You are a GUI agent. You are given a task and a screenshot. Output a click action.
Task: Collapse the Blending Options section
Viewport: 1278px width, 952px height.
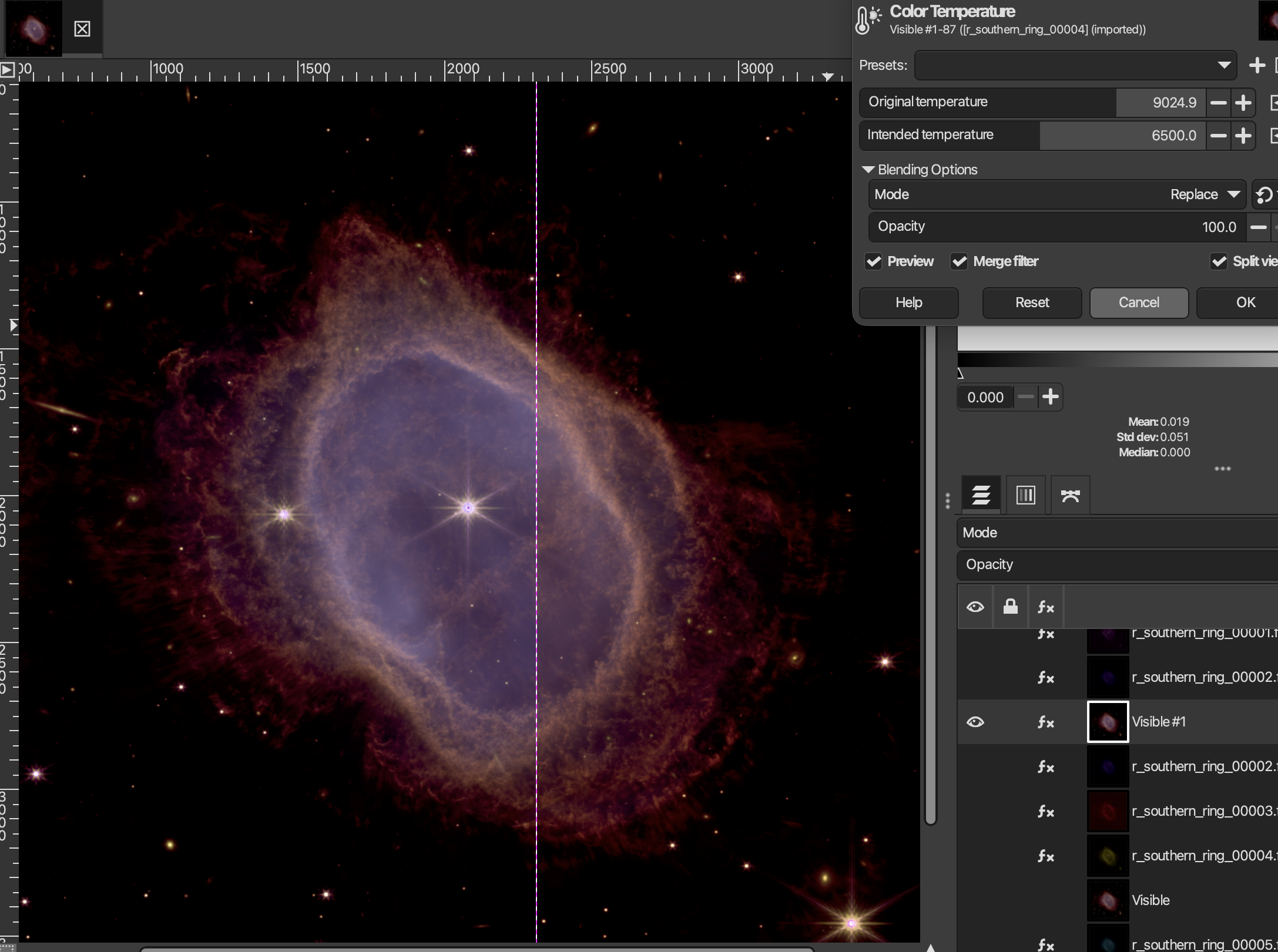868,169
